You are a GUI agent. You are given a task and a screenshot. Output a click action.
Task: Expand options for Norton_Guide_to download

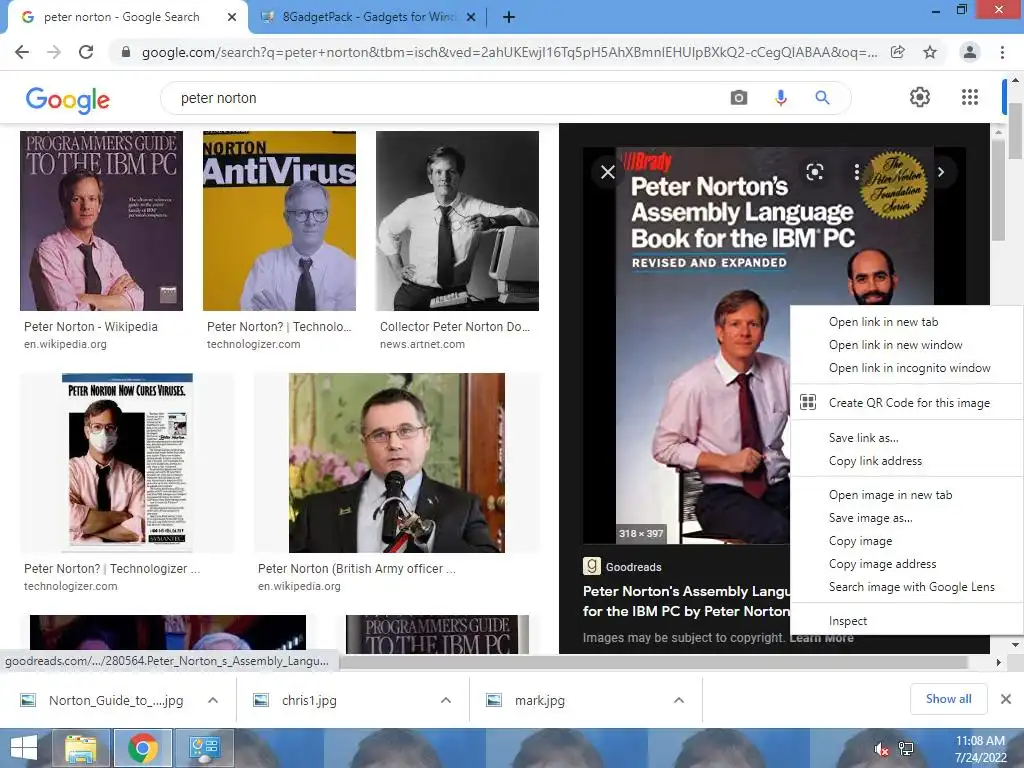213,700
